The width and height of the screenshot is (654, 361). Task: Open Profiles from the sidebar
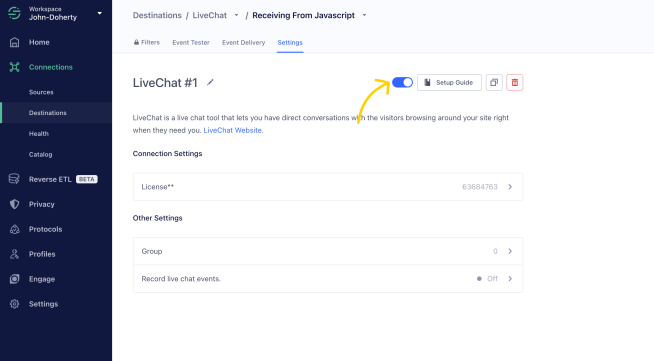42,254
